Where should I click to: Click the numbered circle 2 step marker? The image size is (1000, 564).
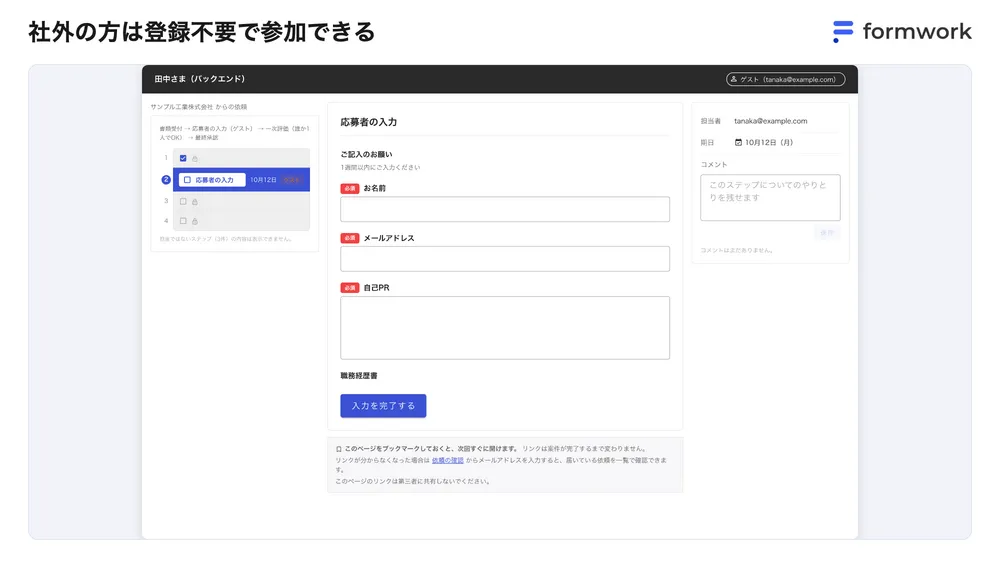(166, 180)
